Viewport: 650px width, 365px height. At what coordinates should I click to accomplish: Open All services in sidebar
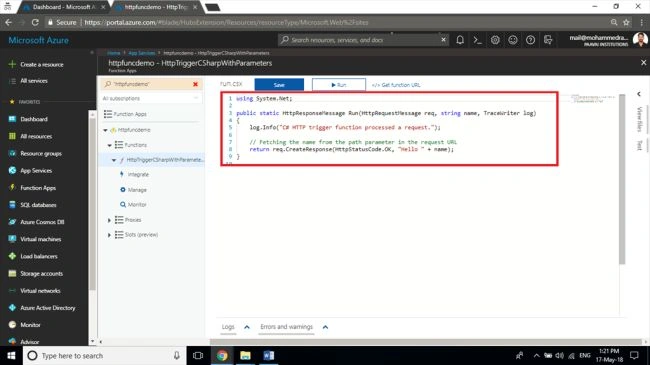34,81
